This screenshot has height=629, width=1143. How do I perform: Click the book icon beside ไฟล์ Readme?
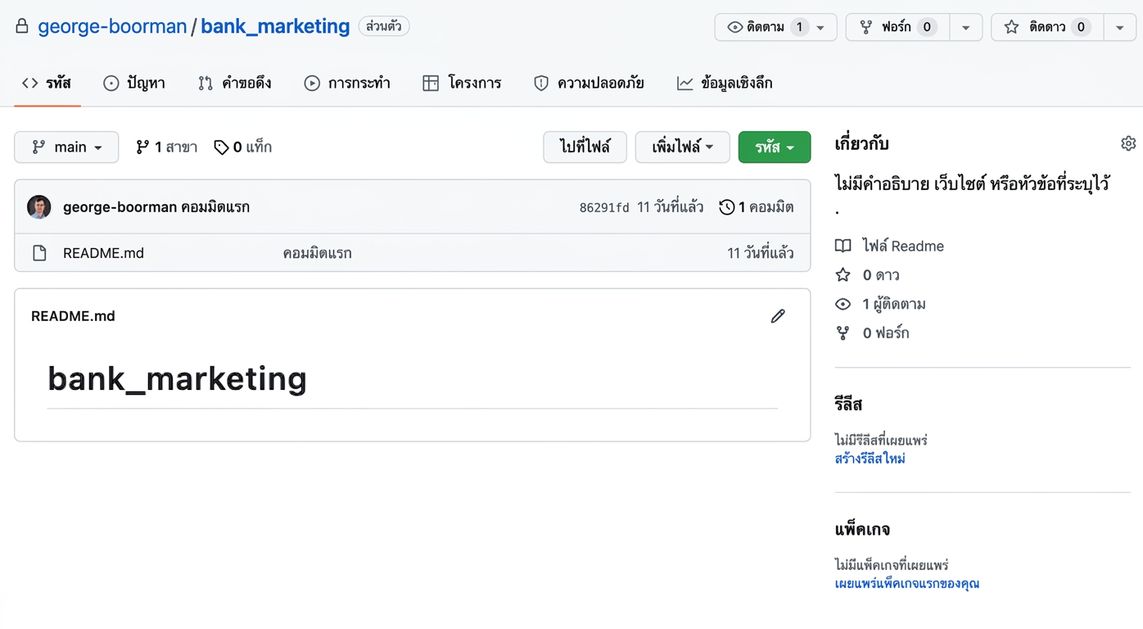point(843,246)
